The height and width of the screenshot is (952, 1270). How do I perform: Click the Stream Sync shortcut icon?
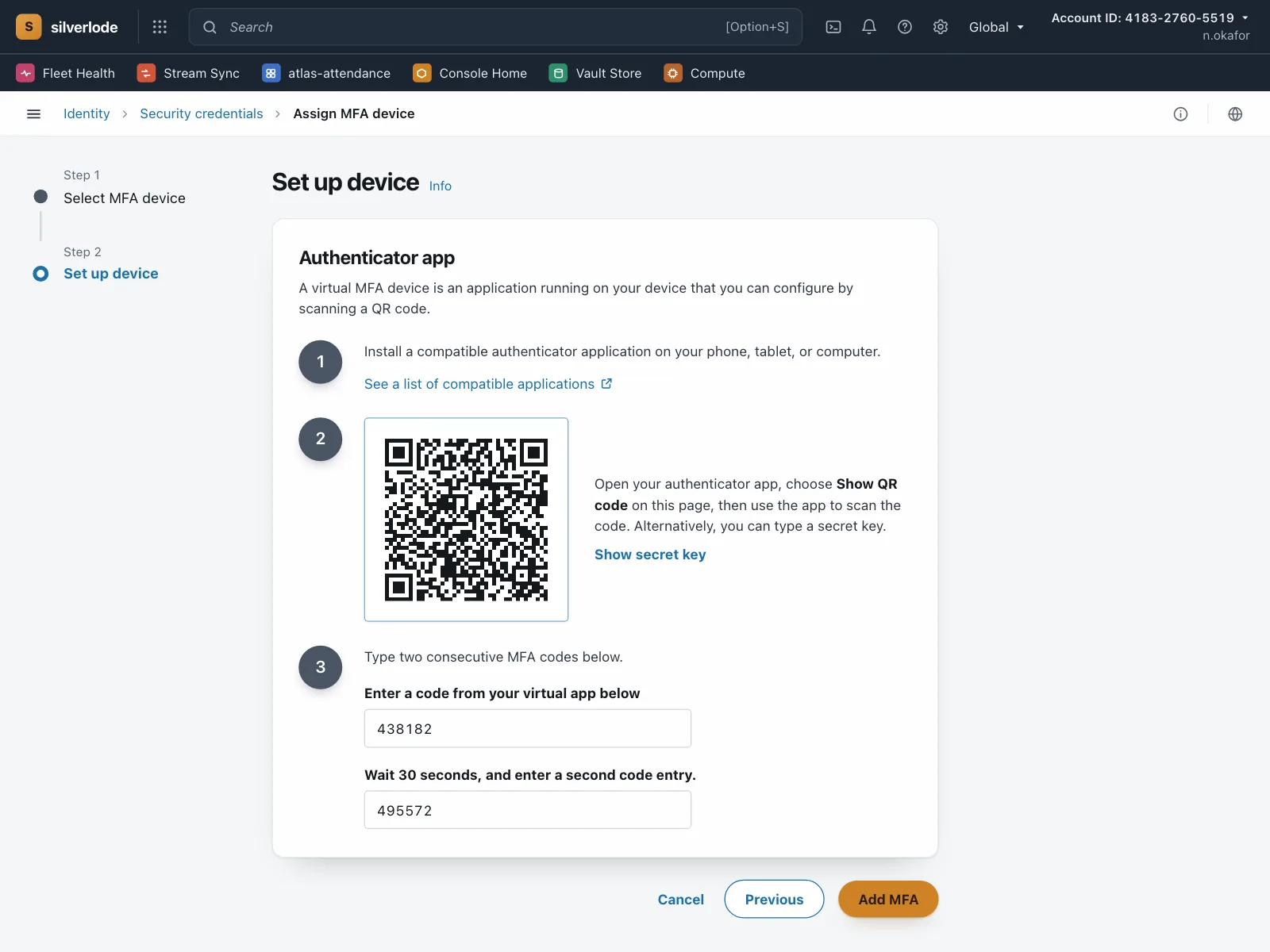tap(146, 73)
